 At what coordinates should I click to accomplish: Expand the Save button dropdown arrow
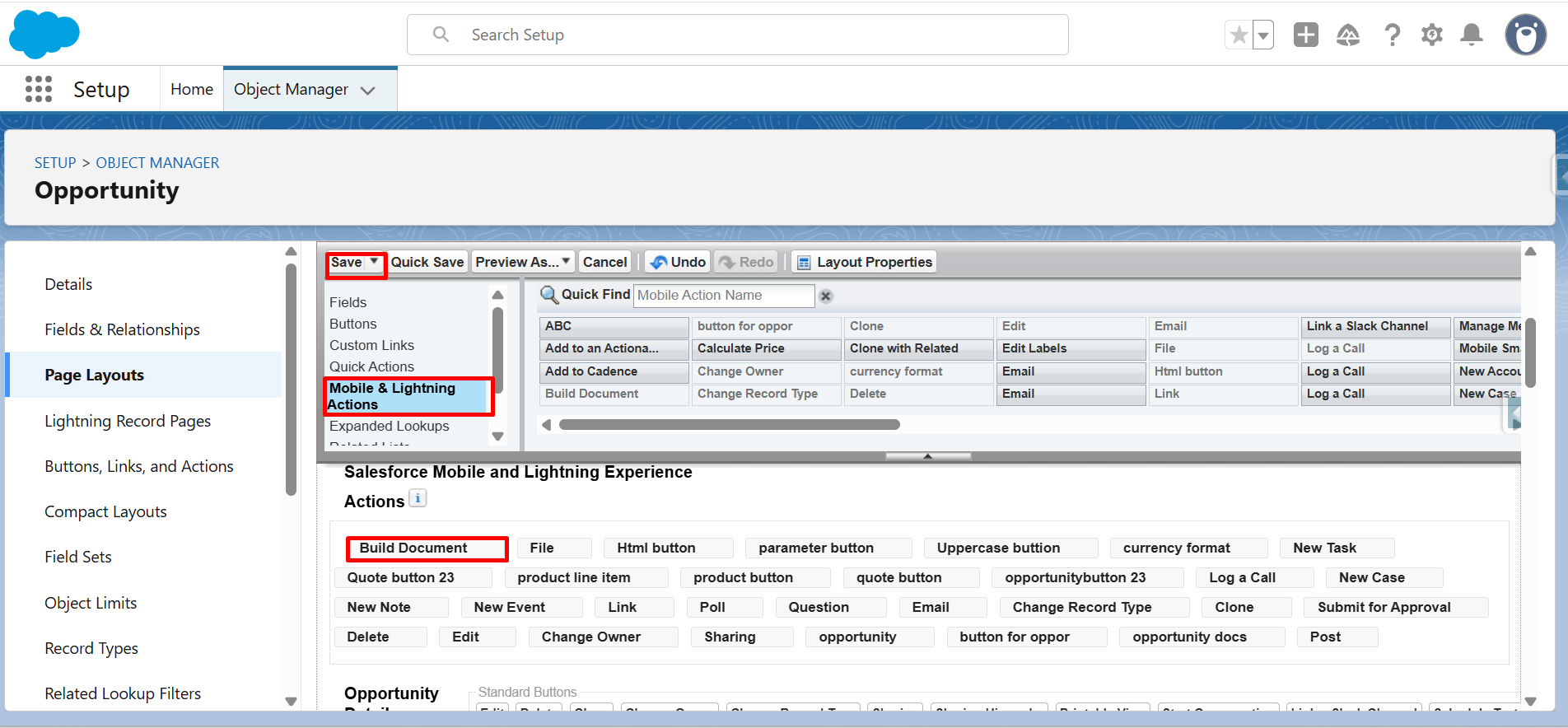[x=375, y=262]
